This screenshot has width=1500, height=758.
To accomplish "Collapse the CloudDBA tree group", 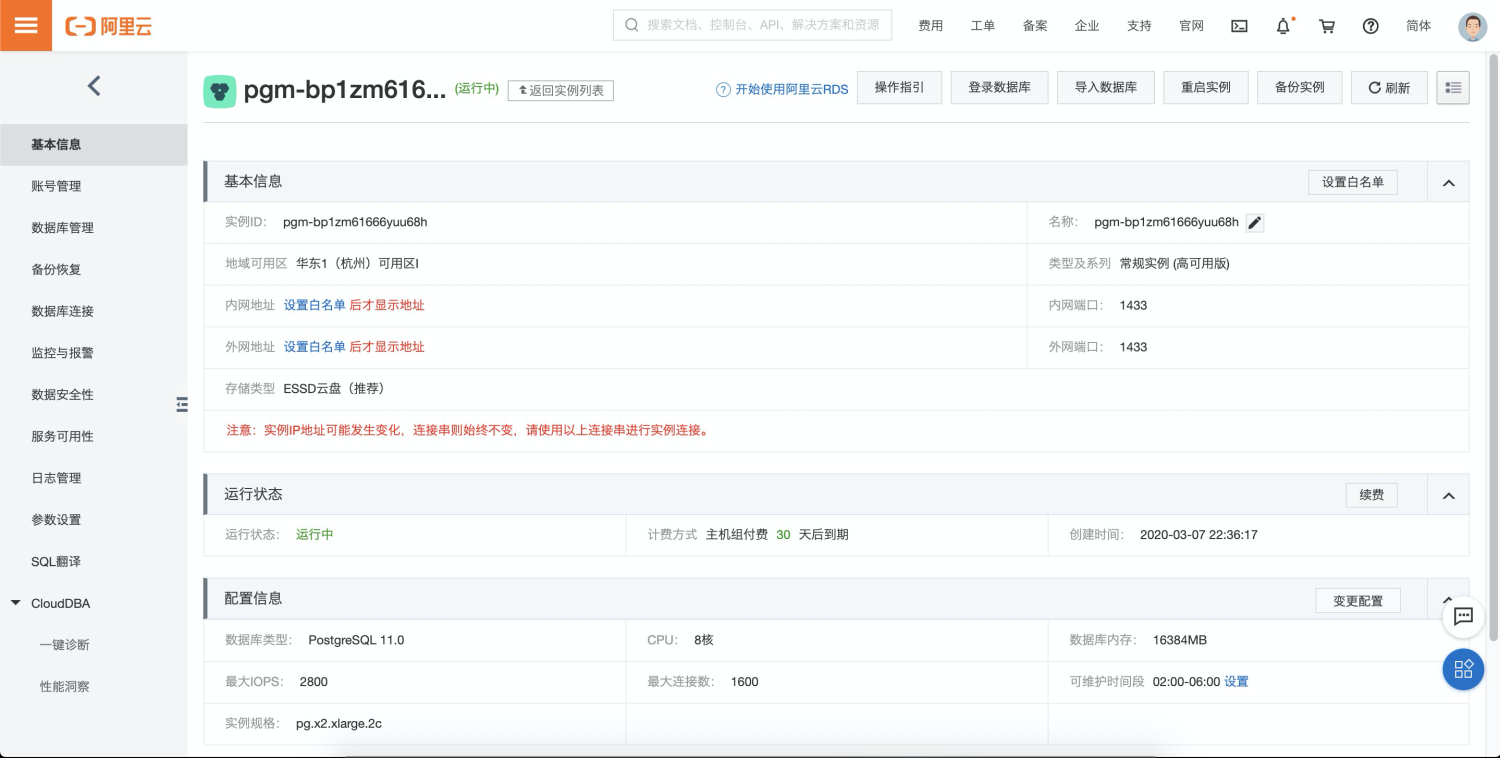I will coord(16,604).
